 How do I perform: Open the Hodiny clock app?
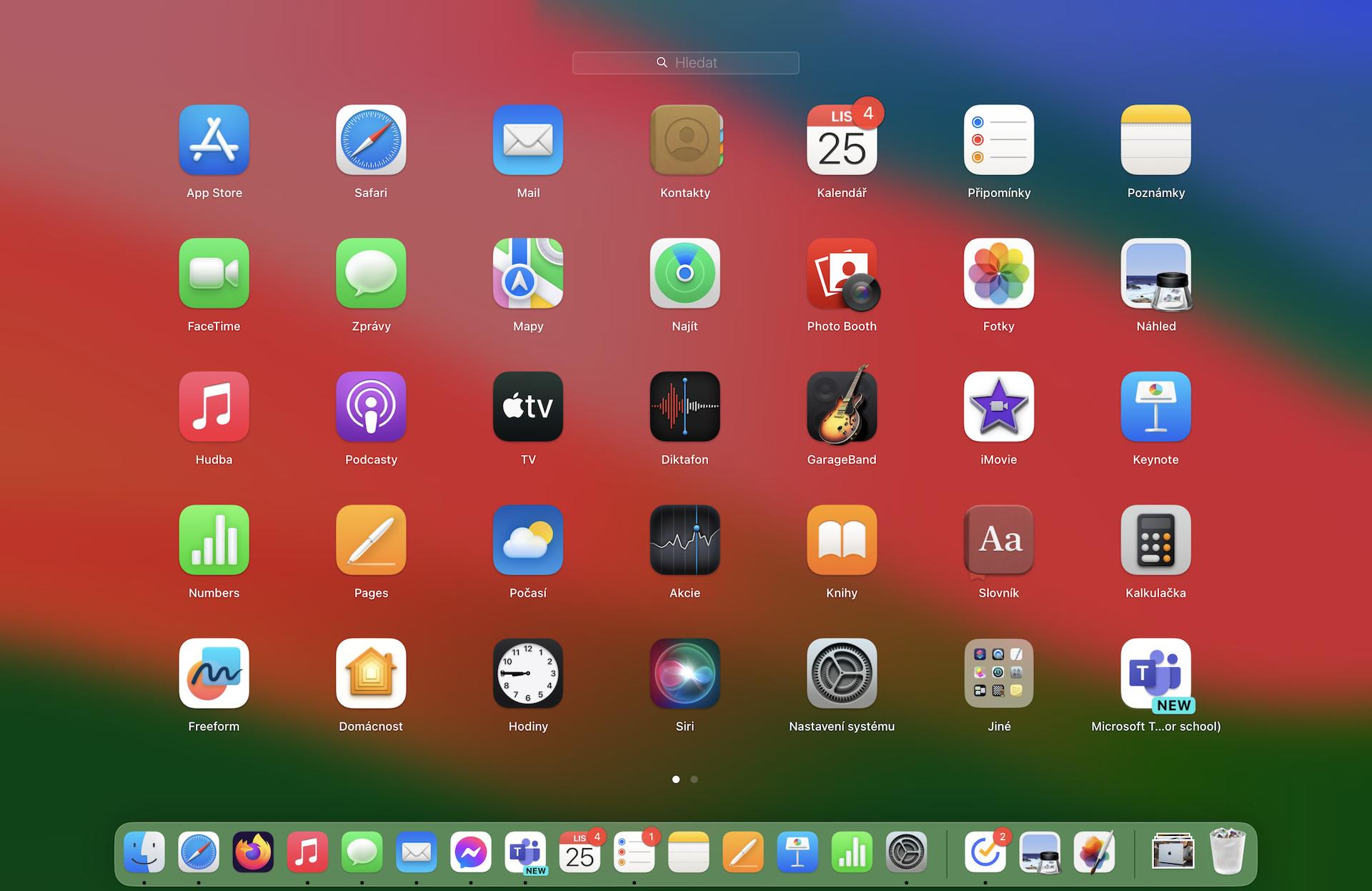(x=528, y=673)
